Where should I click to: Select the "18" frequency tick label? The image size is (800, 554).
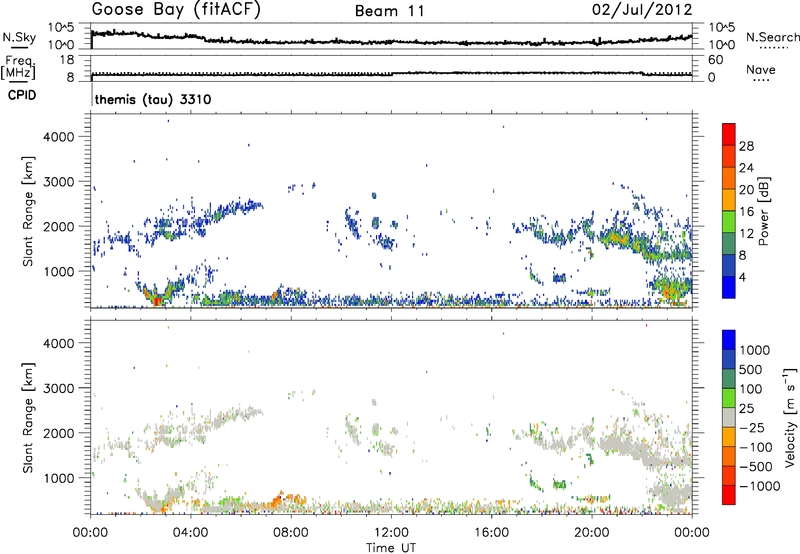coord(67,60)
